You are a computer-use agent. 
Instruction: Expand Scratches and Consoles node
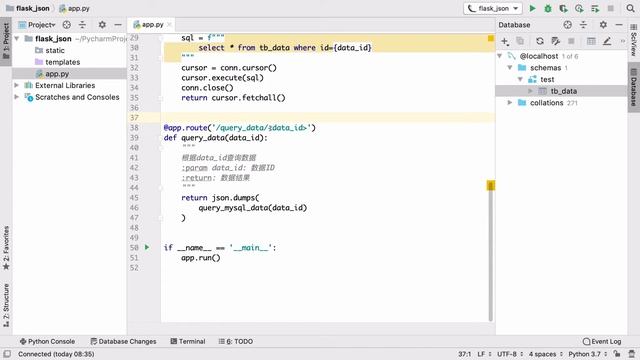click(x=17, y=97)
